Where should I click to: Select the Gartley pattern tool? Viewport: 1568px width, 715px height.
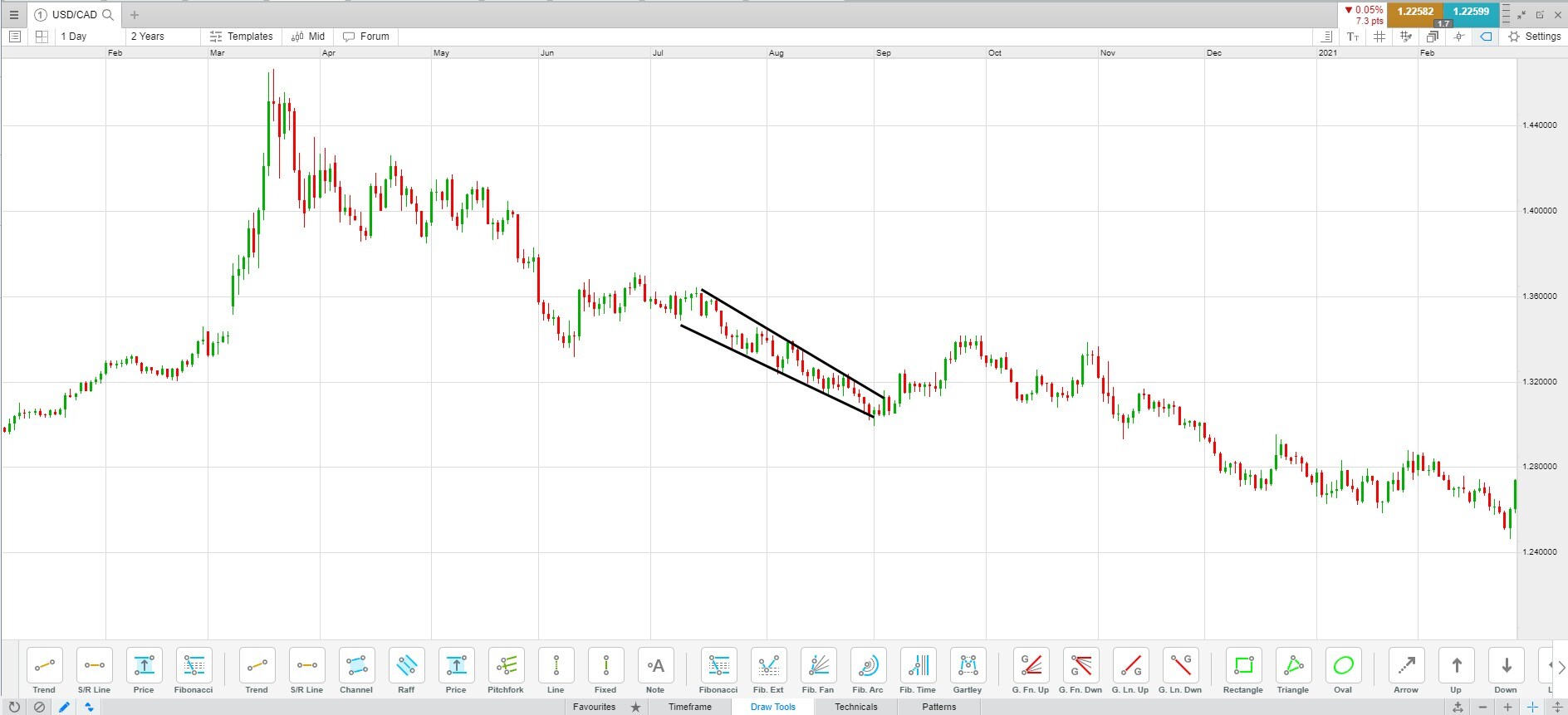(x=968, y=671)
